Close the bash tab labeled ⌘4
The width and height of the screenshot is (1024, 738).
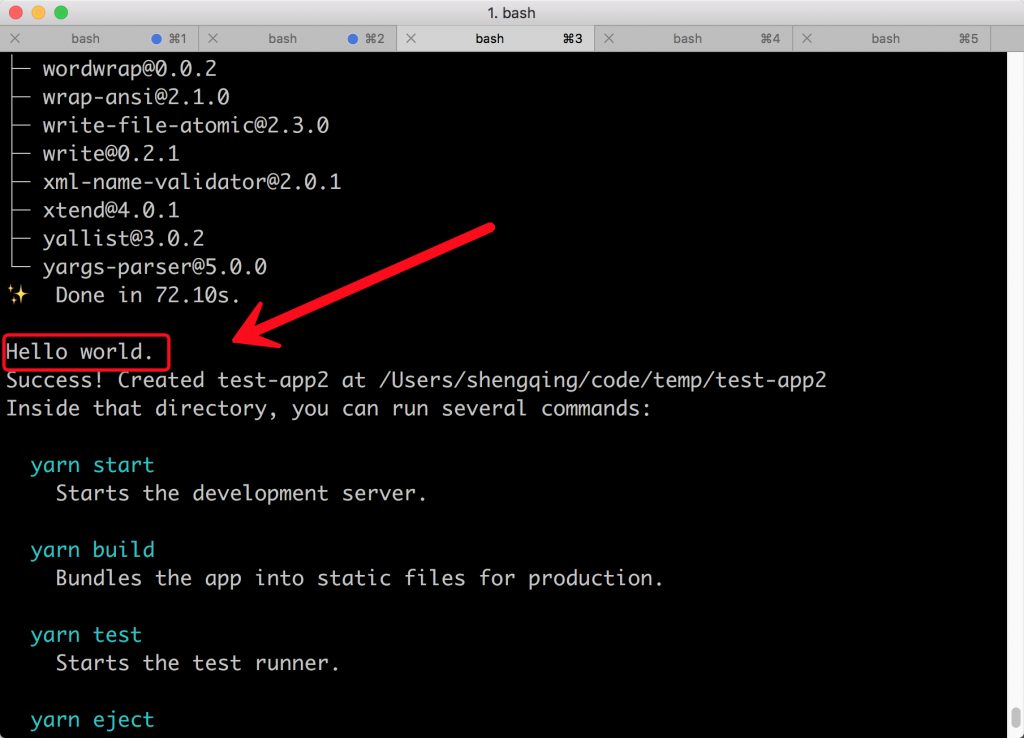[608, 39]
